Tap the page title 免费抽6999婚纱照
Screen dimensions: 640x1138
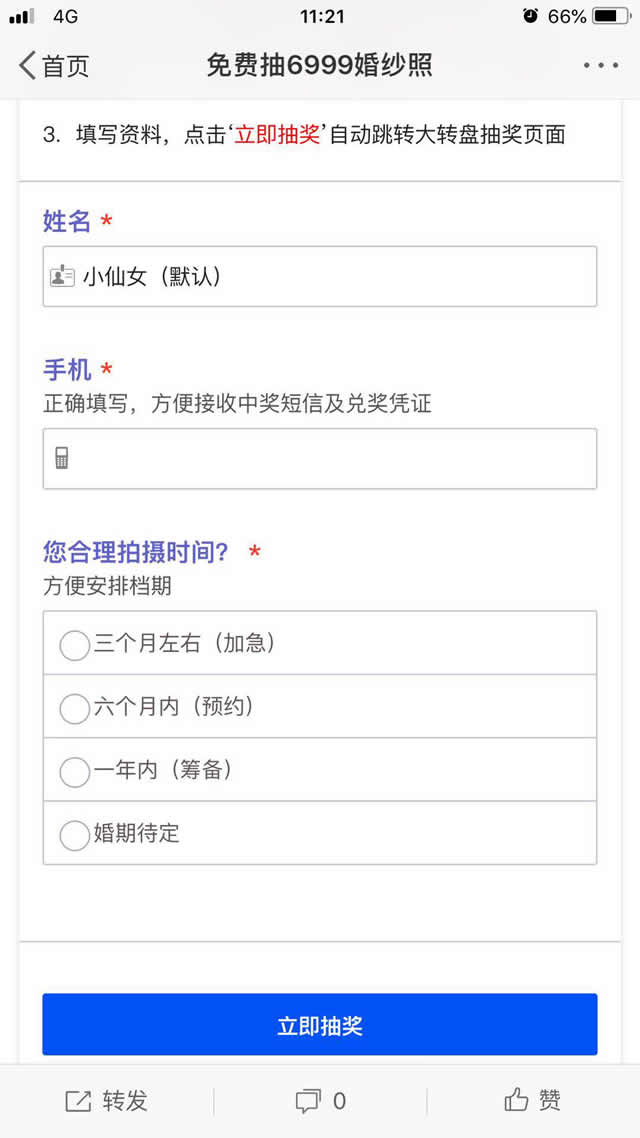(x=319, y=66)
